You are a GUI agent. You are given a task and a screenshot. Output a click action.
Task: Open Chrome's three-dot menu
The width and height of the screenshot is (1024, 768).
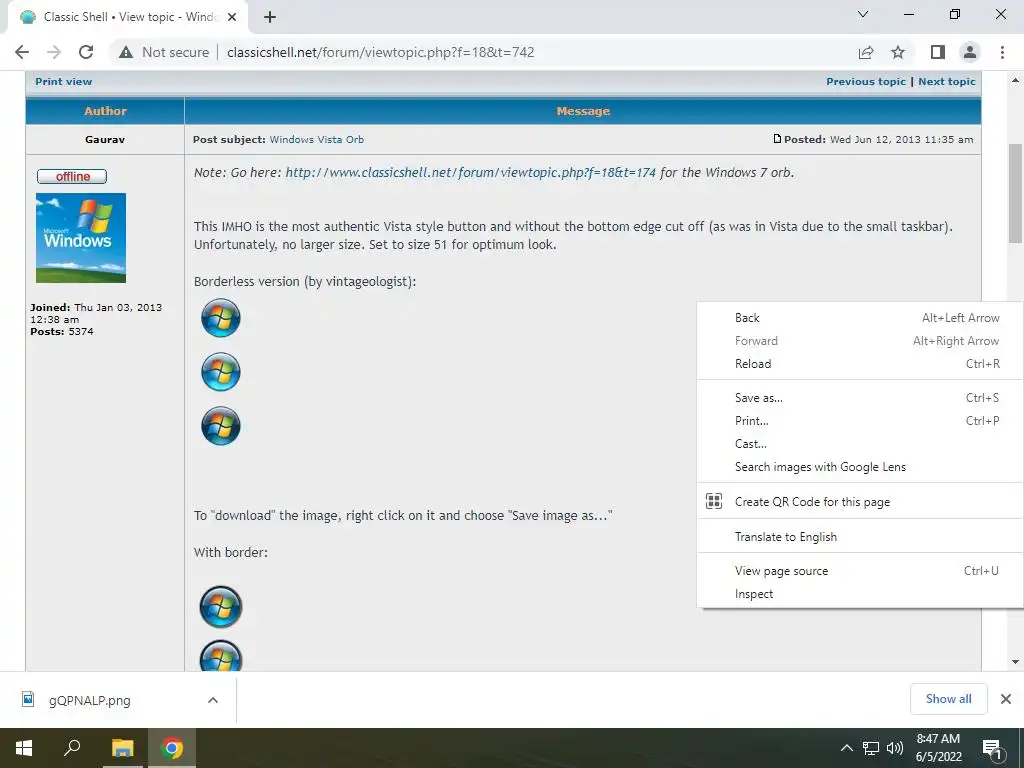pyautogui.click(x=1002, y=52)
